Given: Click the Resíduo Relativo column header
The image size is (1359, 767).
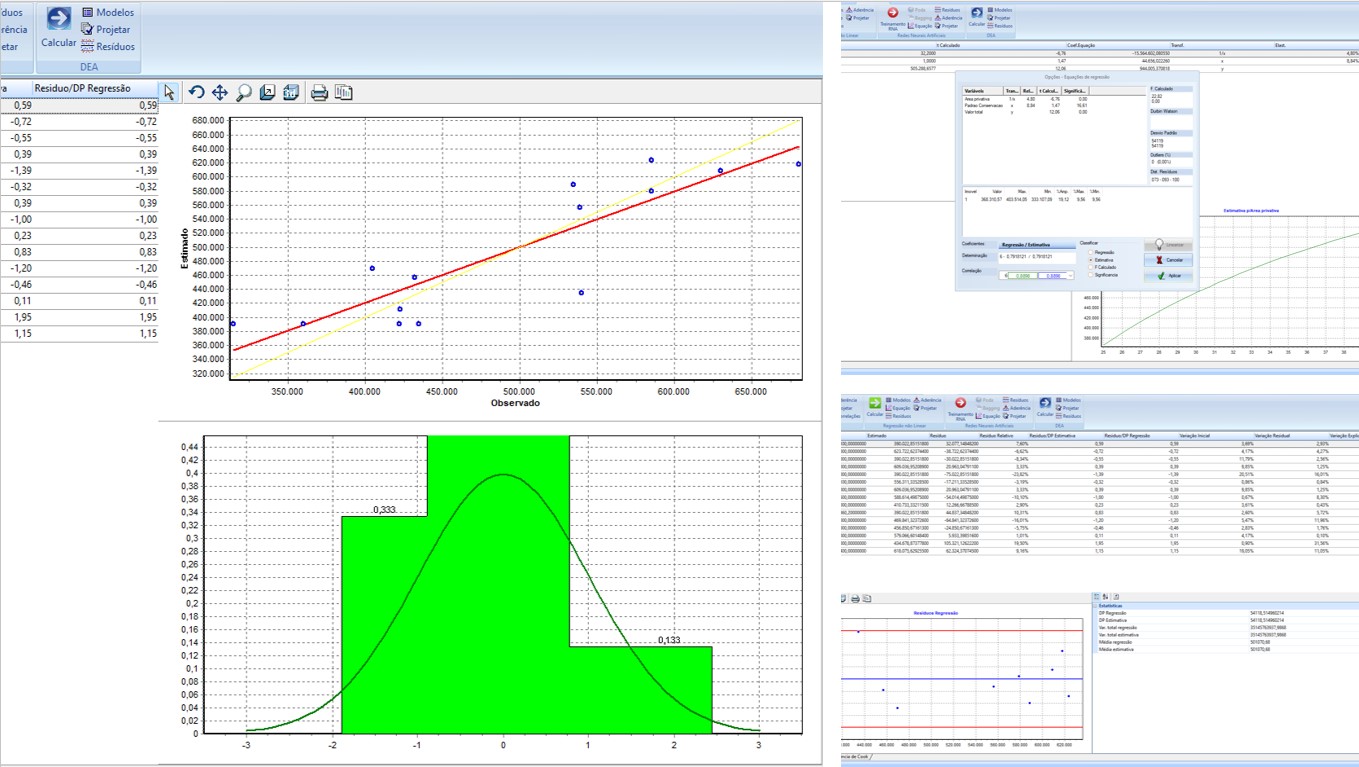Looking at the screenshot, I should 996,436.
